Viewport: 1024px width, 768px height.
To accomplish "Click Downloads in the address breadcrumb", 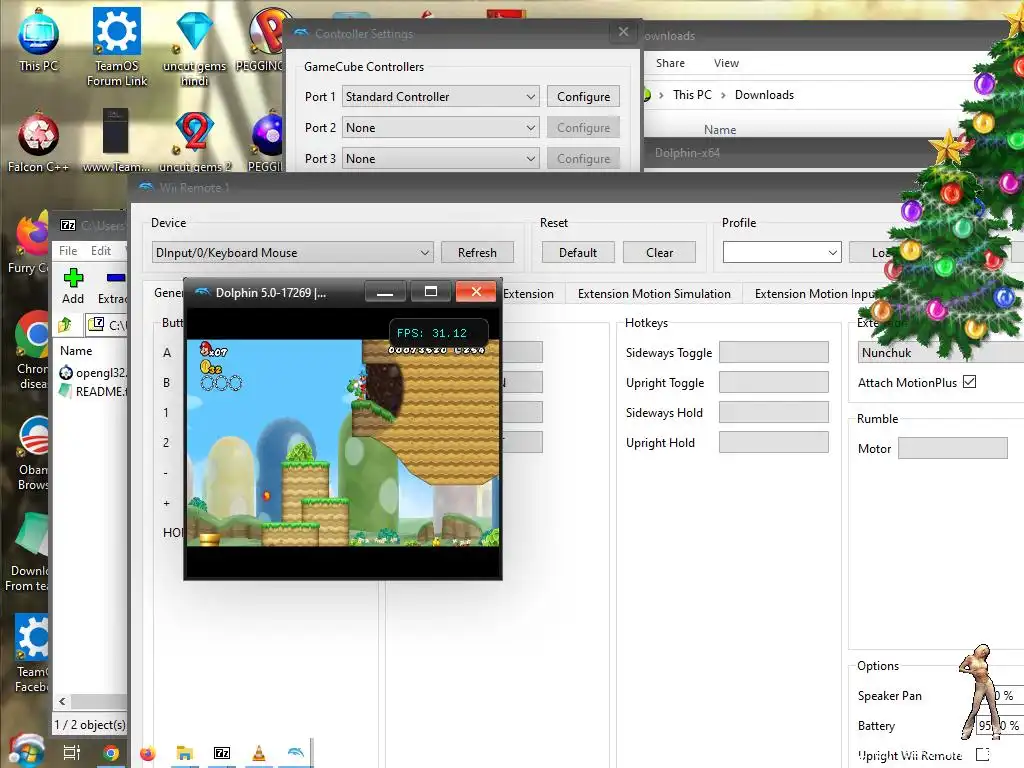I will click(x=764, y=95).
